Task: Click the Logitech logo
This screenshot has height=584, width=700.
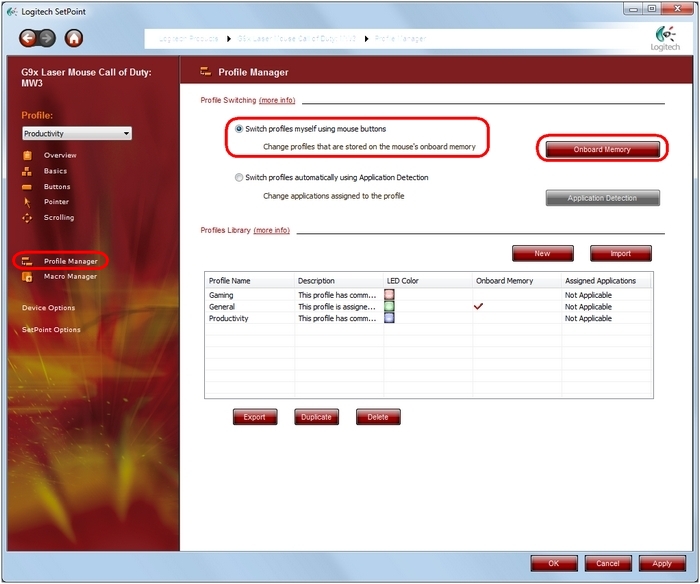Action: pos(665,39)
